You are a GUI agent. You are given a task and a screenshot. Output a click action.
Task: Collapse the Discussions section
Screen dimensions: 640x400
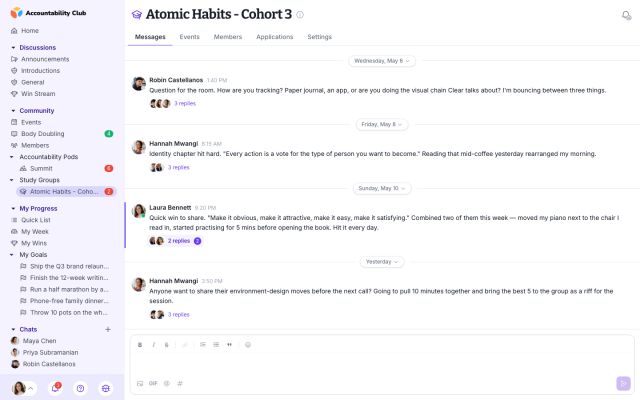click(x=13, y=48)
